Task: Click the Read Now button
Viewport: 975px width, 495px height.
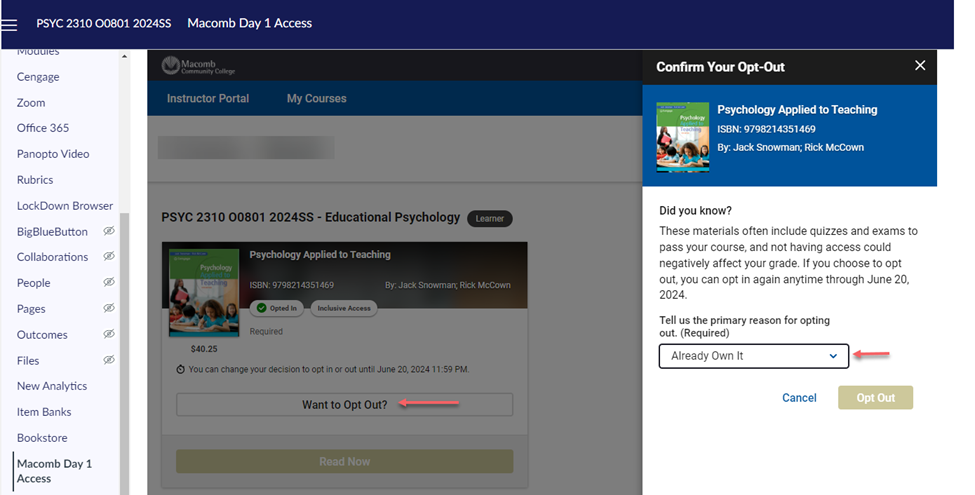Action: [x=344, y=461]
